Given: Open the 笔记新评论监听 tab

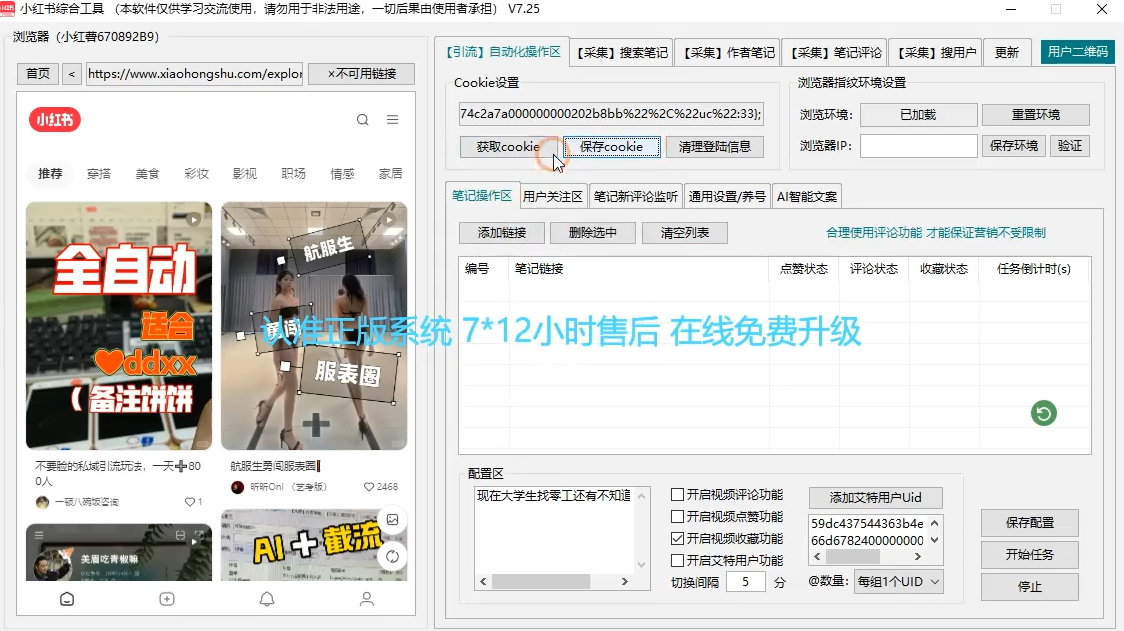Looking at the screenshot, I should tap(635, 196).
